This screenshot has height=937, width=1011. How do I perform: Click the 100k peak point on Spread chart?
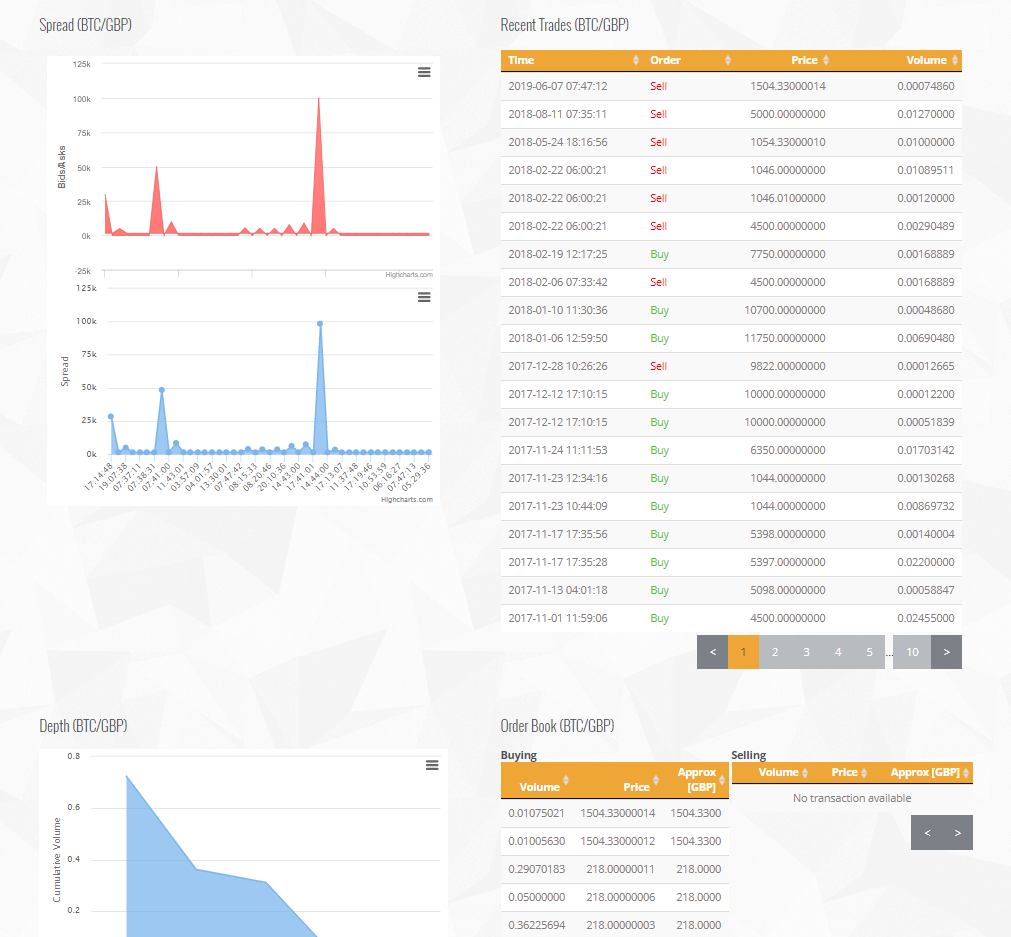(320, 324)
